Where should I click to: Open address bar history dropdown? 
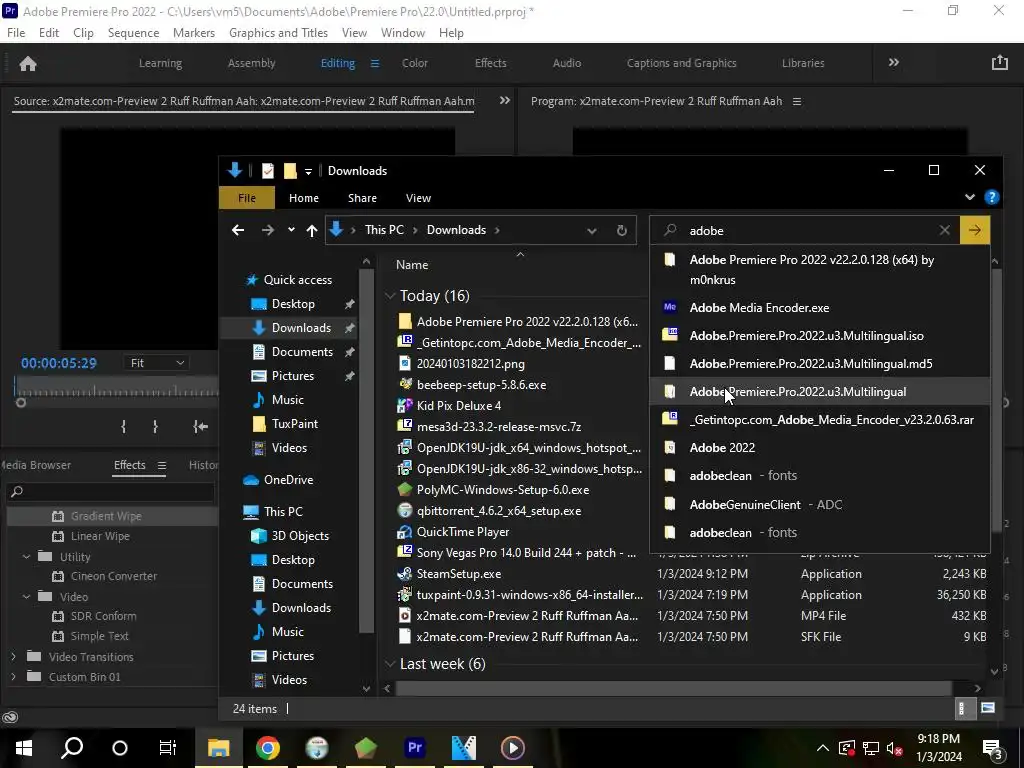click(x=591, y=231)
